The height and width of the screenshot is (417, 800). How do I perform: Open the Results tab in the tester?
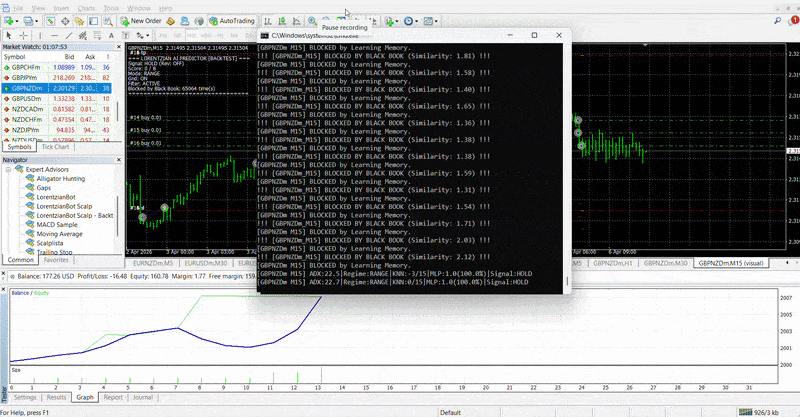(56, 397)
